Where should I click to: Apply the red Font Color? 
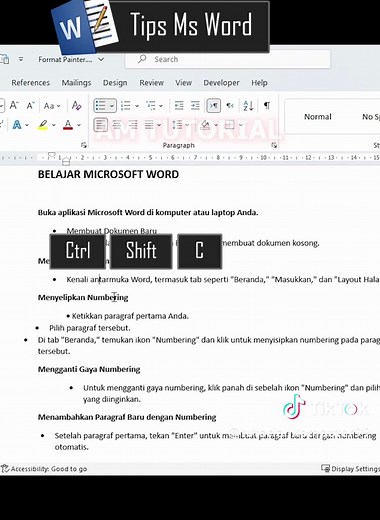click(68, 125)
